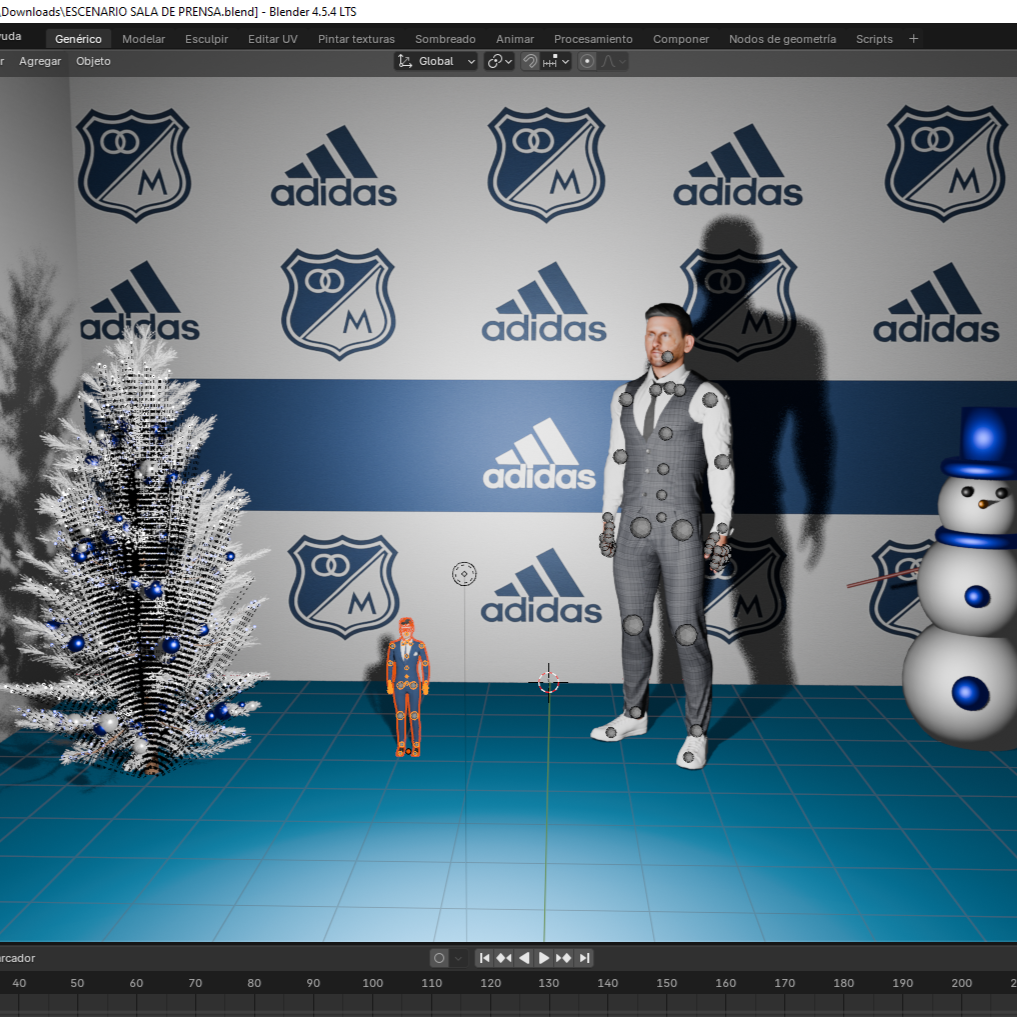Switch to the Nodos de geometría tab
The width and height of the screenshot is (1017, 1017).
tap(782, 39)
